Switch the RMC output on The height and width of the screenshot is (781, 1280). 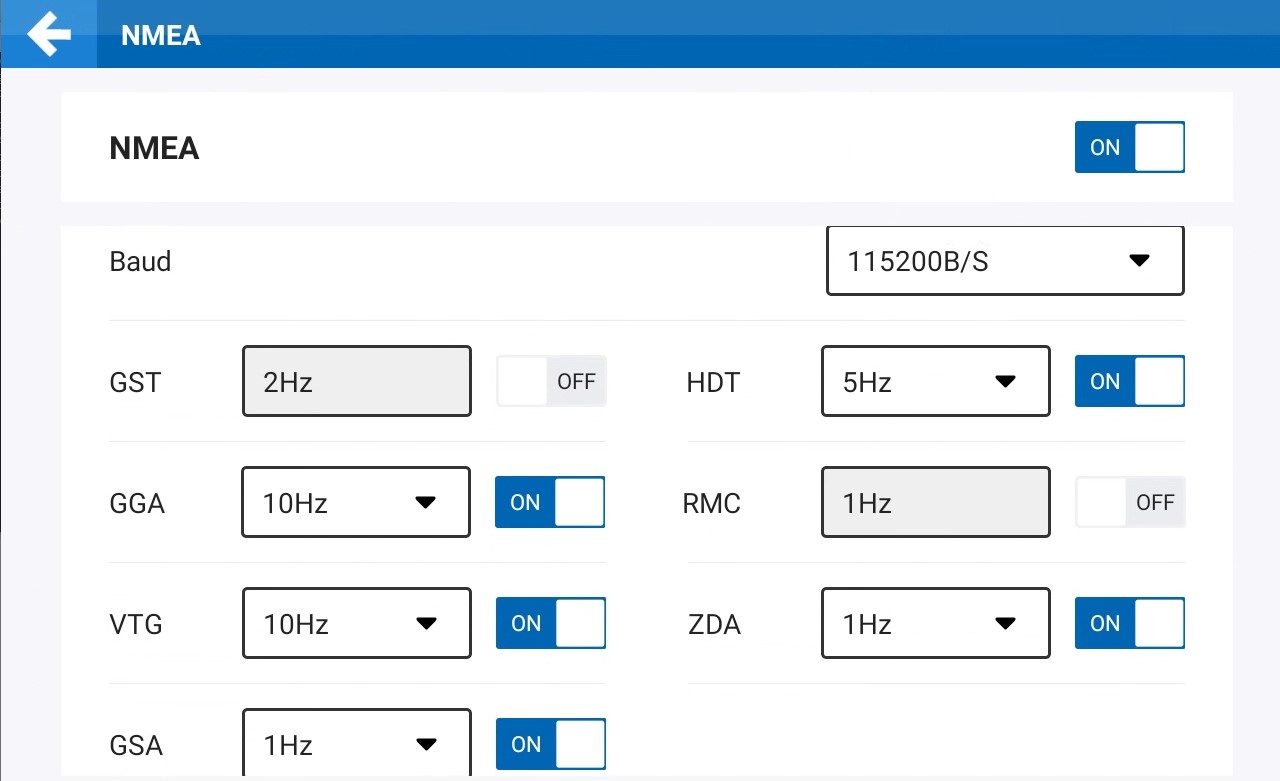[x=1130, y=502]
